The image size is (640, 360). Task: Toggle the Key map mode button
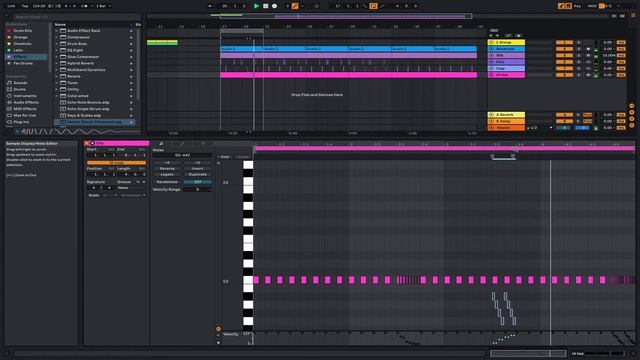pos(577,6)
